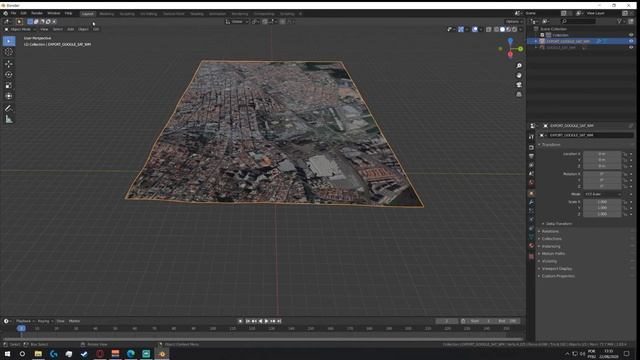640x360 pixels.
Task: Click the zoom magnifier viewport gizmo
Action: pos(519,66)
